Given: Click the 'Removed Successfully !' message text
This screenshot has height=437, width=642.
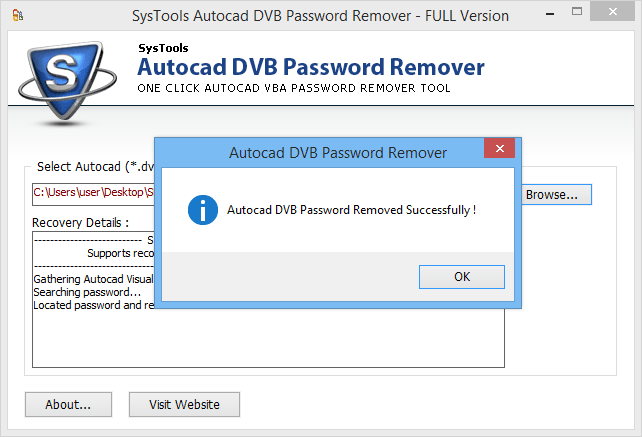Looking at the screenshot, I should point(351,210).
